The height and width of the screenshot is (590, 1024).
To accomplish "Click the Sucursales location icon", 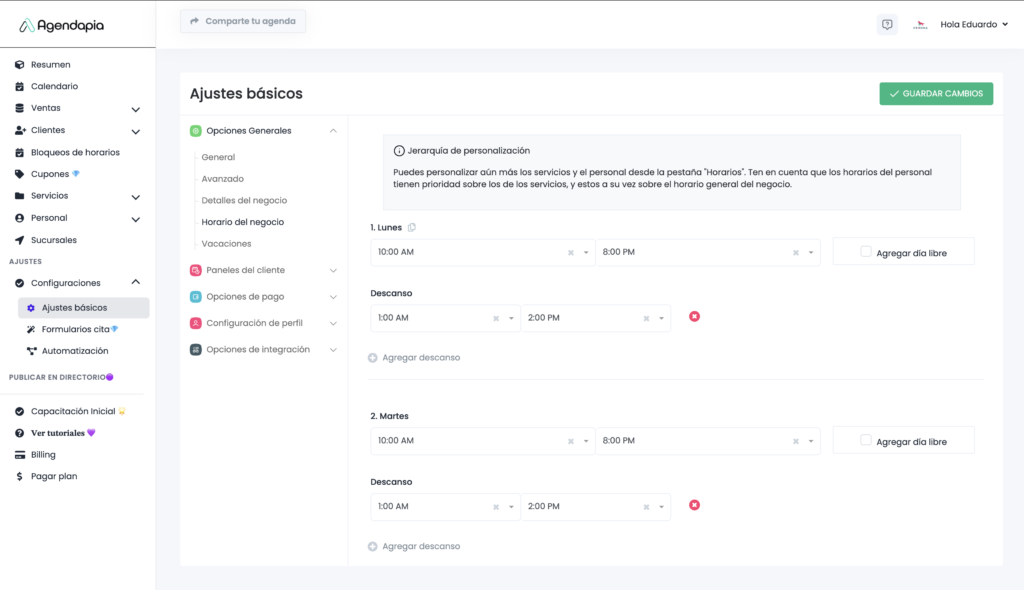I will tap(20, 240).
